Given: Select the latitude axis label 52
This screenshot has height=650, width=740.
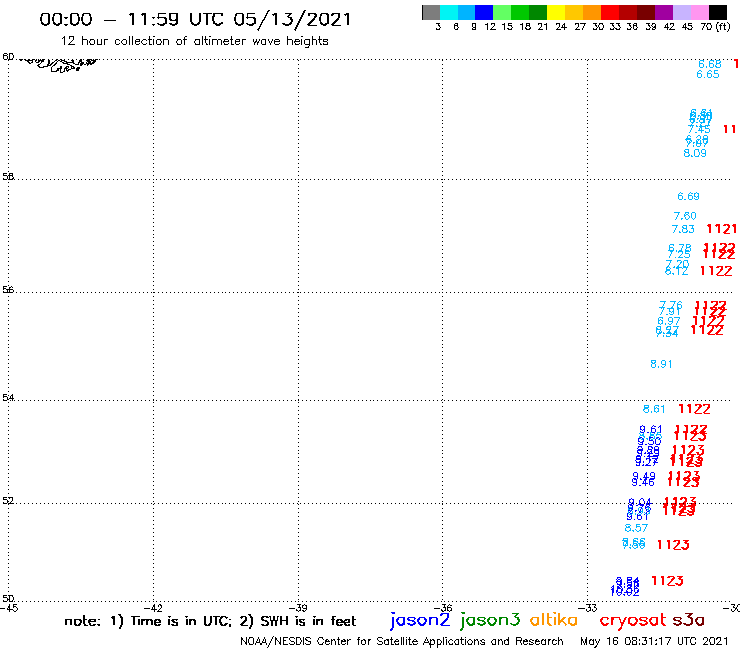Looking at the screenshot, I should [8, 501].
